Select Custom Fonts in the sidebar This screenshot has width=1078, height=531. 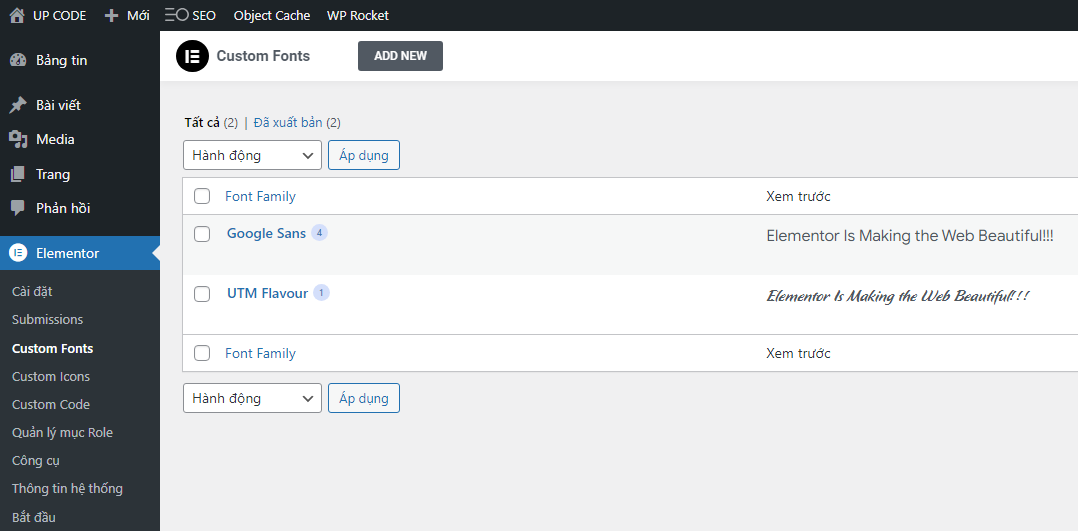tap(52, 349)
